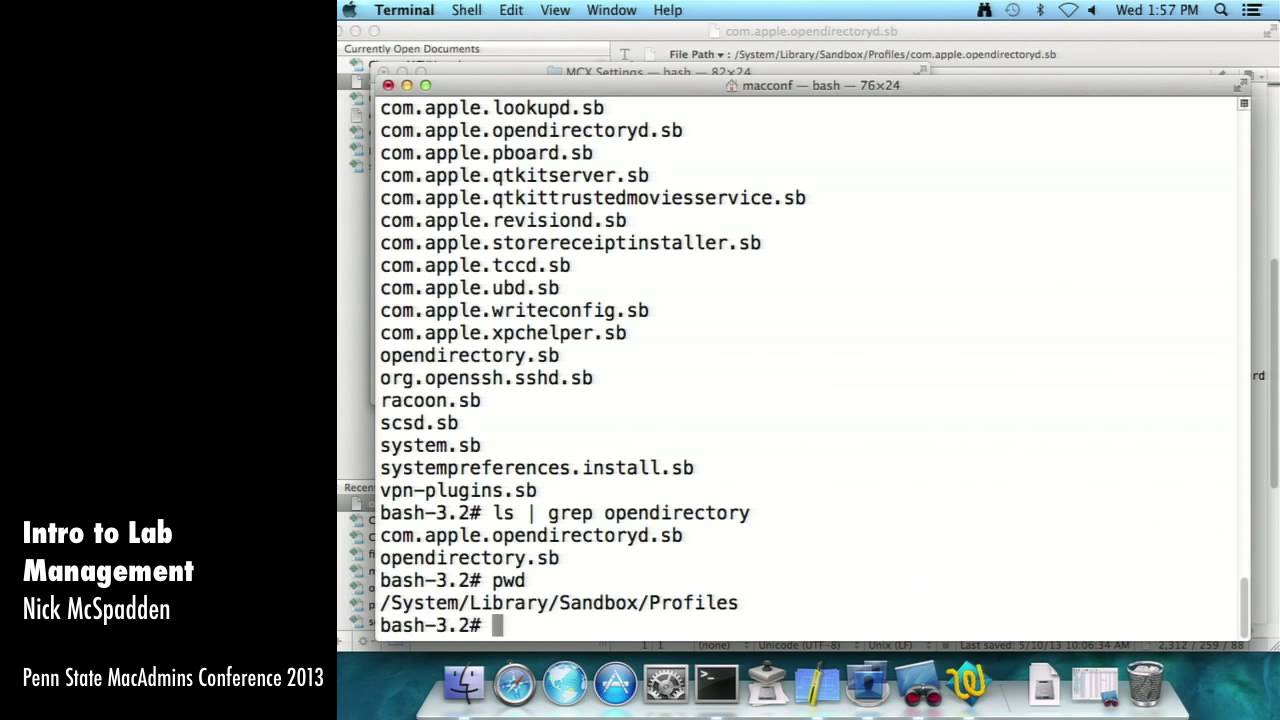This screenshot has width=1280, height=720.
Task: Click scsd.sb in the listing
Action: click(x=419, y=423)
